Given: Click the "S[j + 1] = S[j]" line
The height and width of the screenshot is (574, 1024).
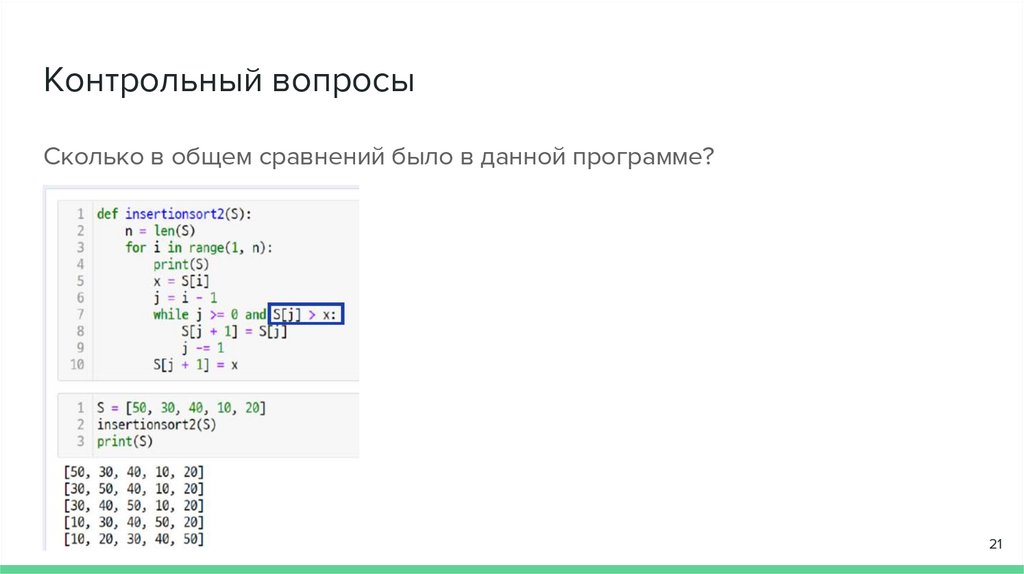Looking at the screenshot, I should coord(234,332).
